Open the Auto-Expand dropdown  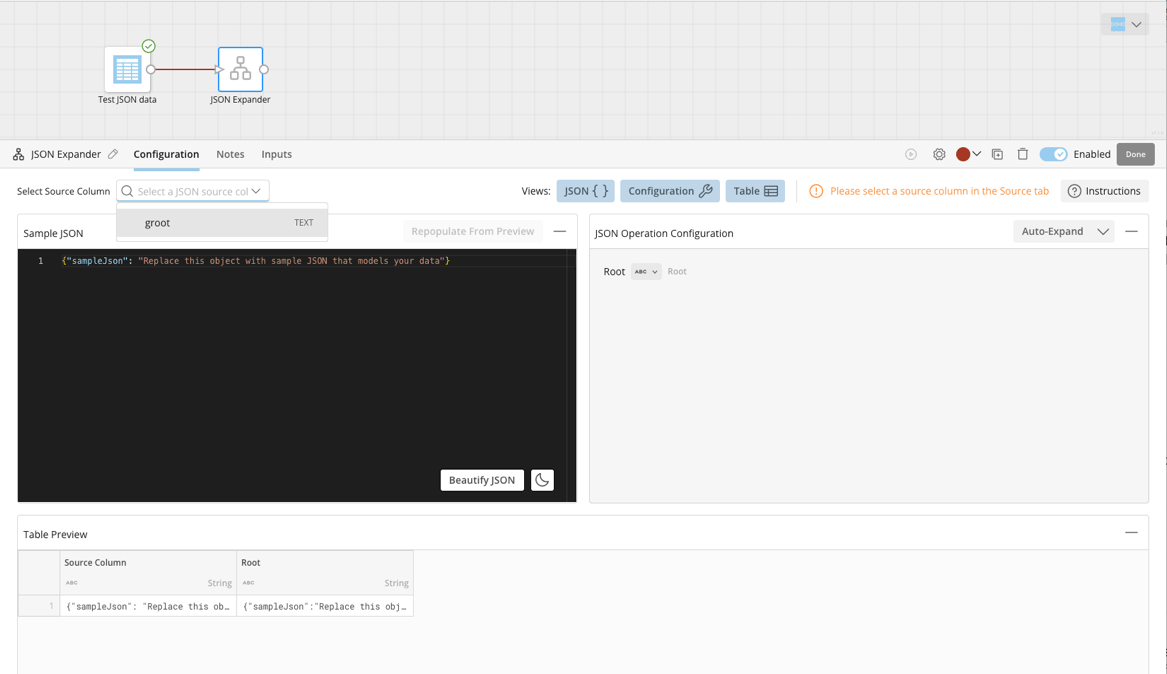1064,231
